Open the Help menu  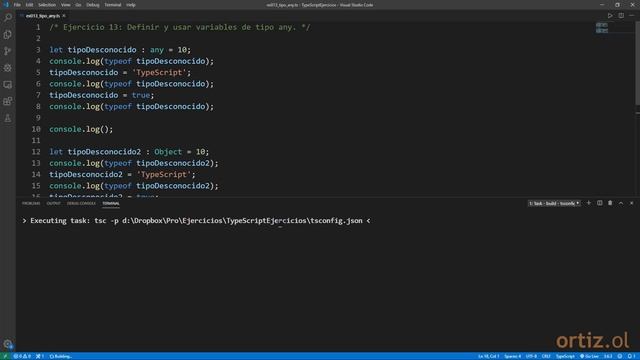pyautogui.click(x=131, y=5)
